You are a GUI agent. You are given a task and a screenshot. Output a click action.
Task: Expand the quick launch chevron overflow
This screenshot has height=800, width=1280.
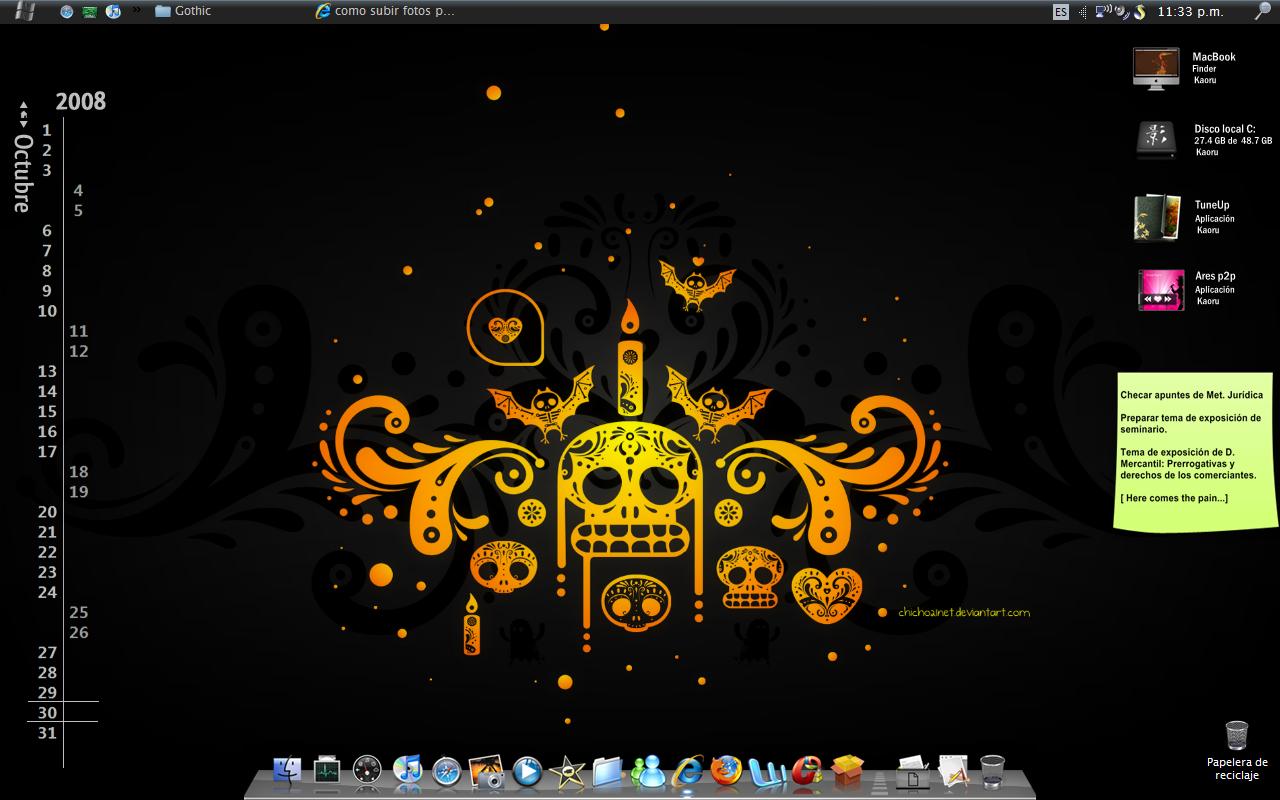point(137,11)
